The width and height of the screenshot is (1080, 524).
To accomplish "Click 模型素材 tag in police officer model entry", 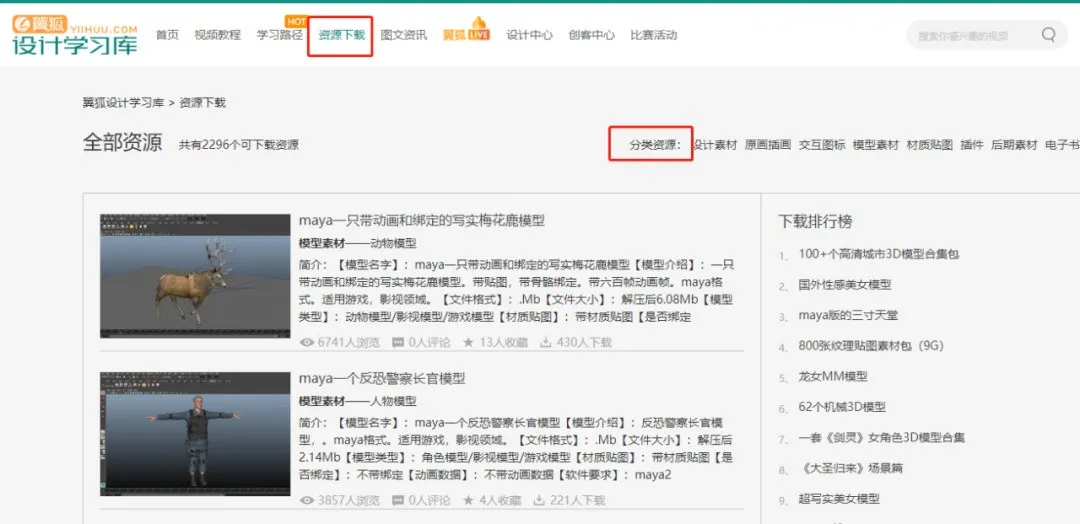I will [x=322, y=401].
